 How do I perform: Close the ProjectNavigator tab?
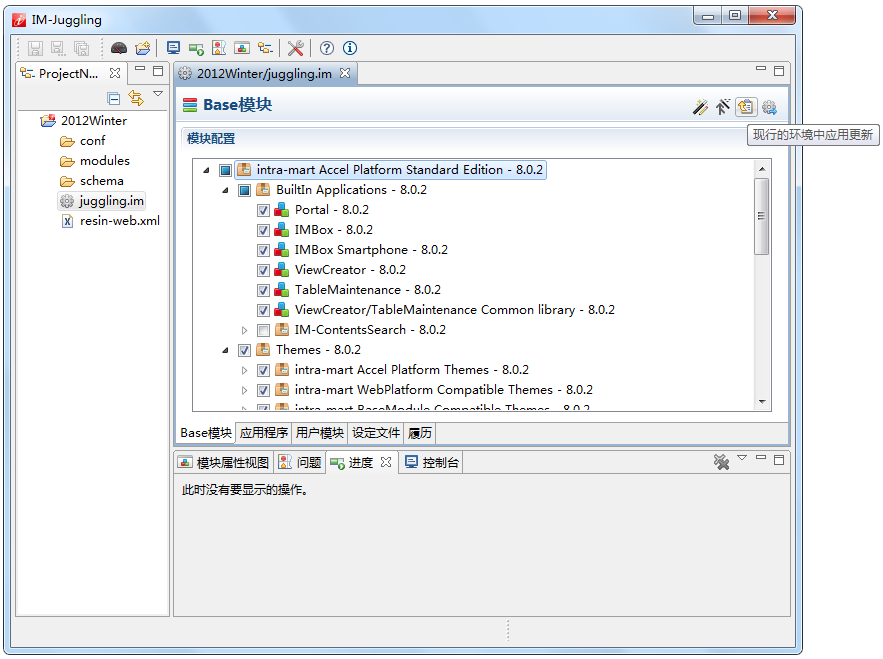click(115, 73)
